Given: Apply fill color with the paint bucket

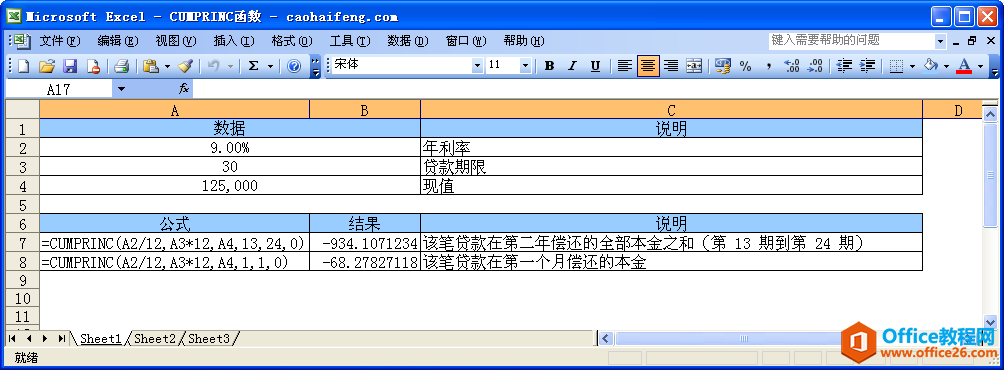Looking at the screenshot, I should [931, 66].
